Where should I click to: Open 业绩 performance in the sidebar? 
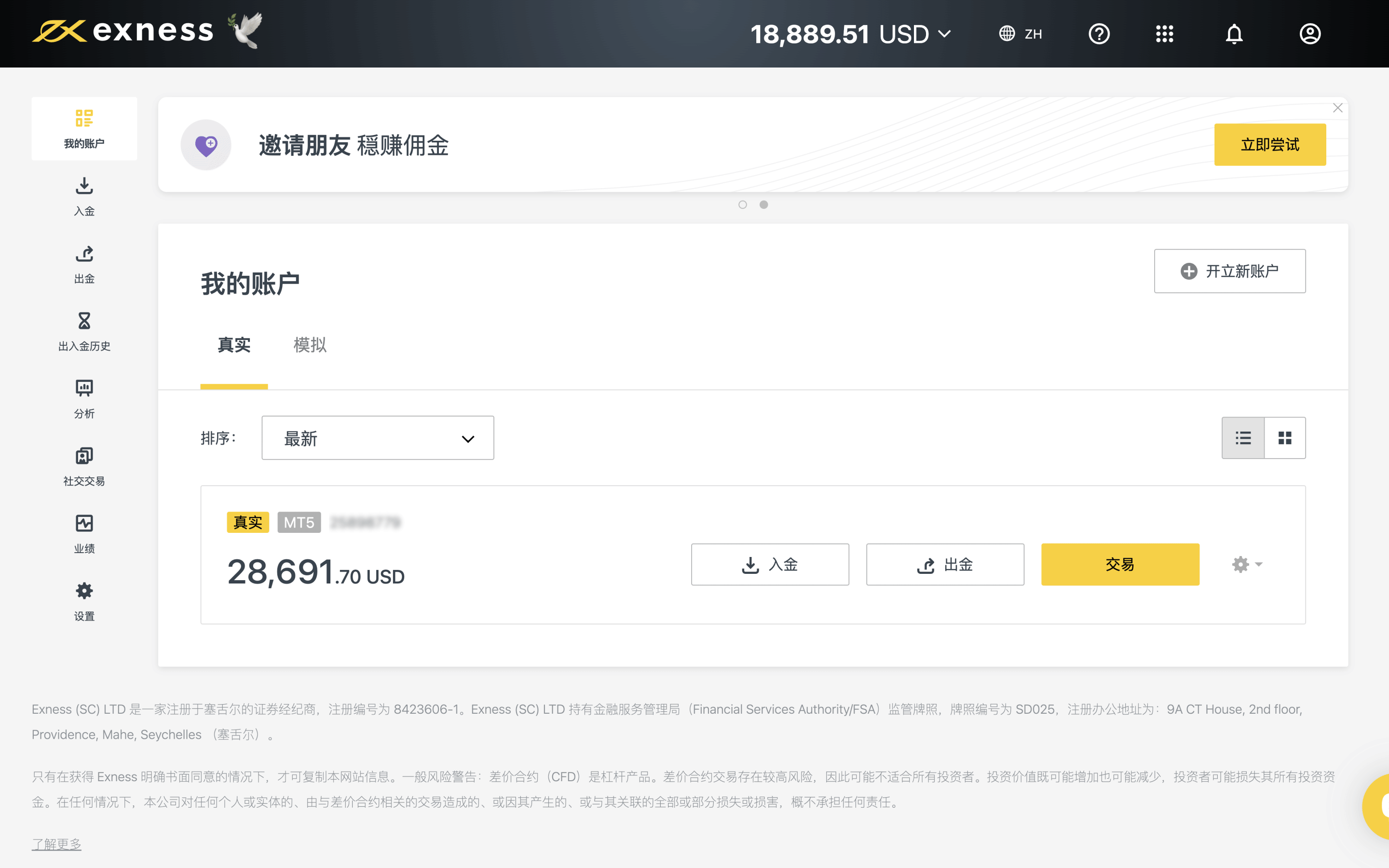[x=84, y=534]
